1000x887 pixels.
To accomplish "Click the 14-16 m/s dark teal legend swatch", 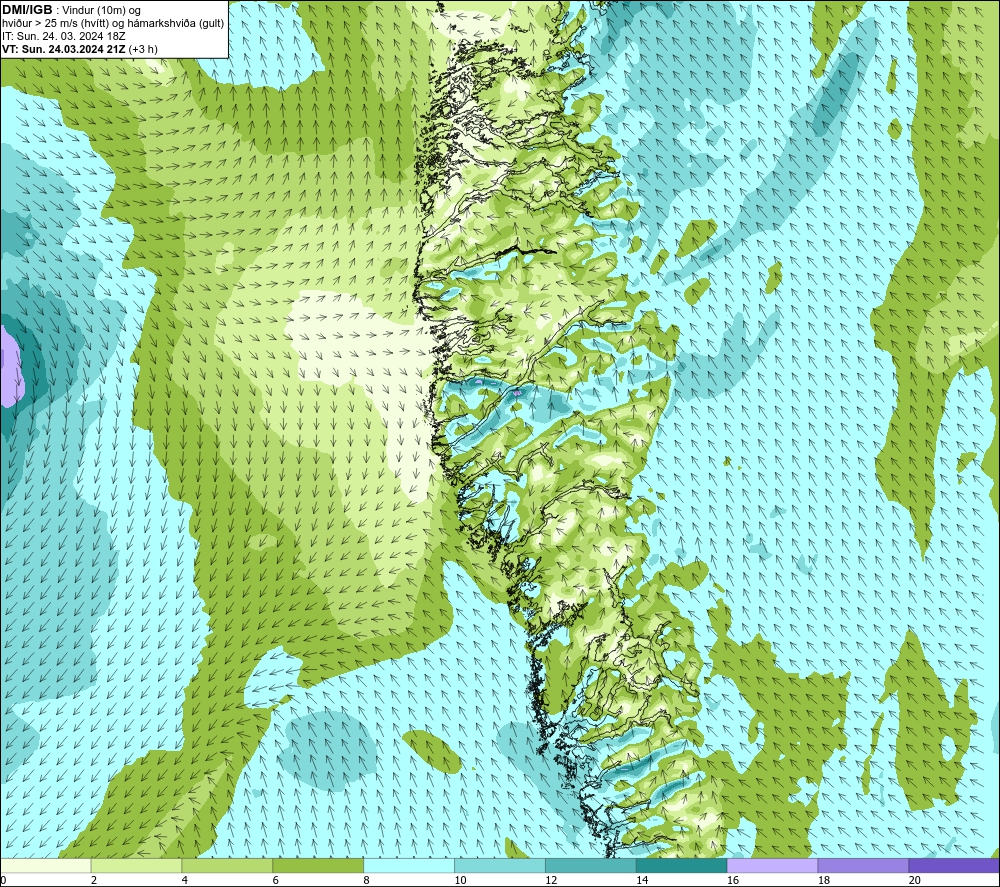I will 681,865.
